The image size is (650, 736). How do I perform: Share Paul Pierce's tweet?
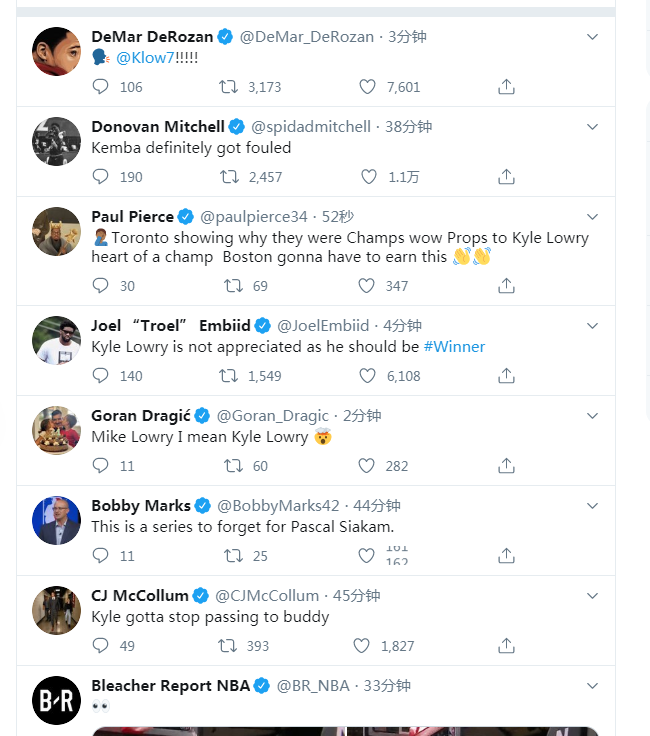(506, 286)
